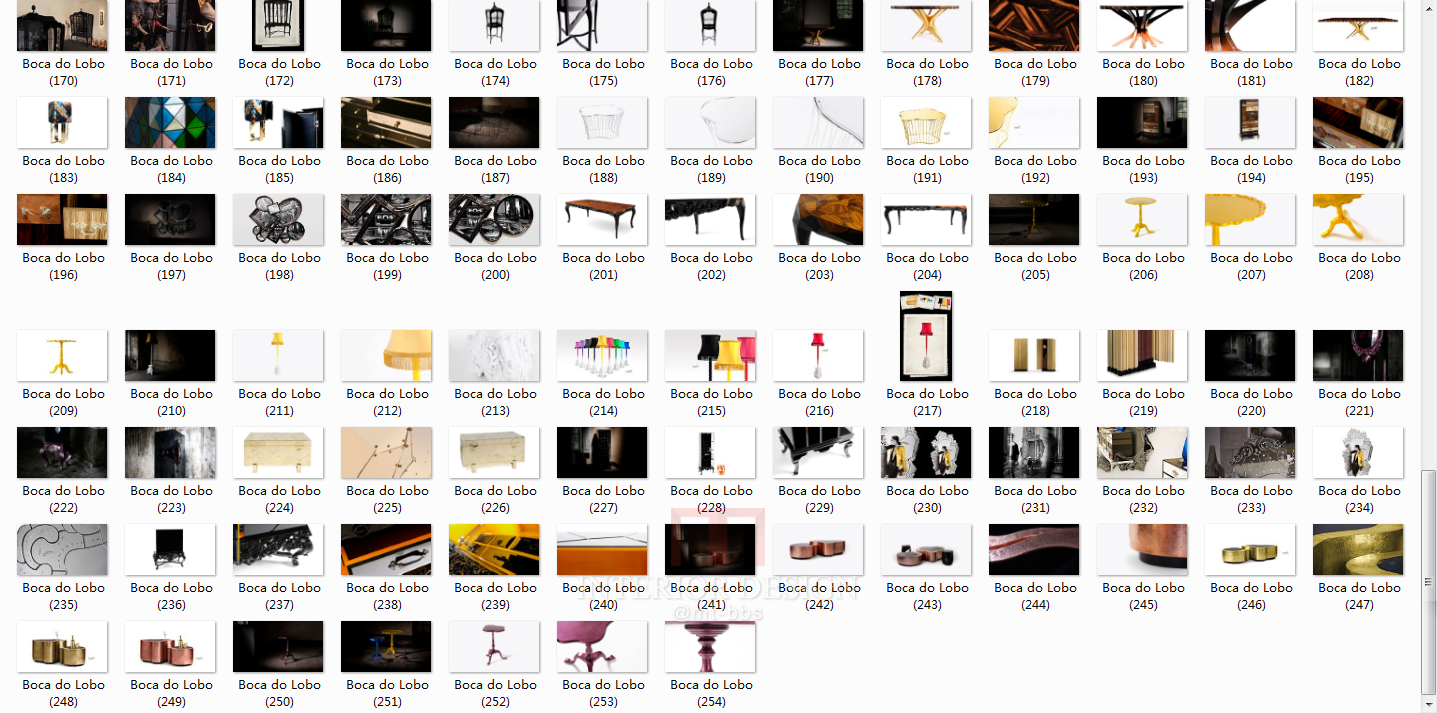Open the Boca do Lobo (172) chair image
The width and height of the screenshot is (1437, 713).
[278, 25]
